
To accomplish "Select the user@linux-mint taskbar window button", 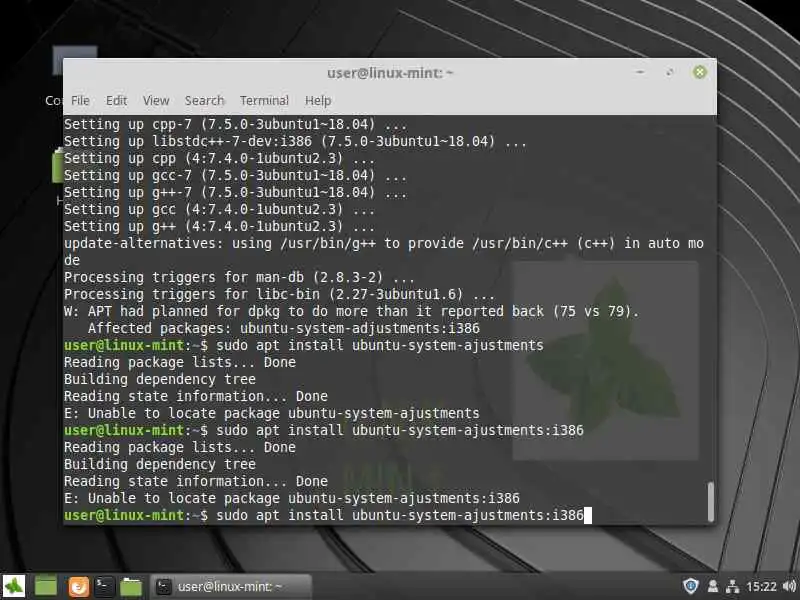I will pos(231,587).
